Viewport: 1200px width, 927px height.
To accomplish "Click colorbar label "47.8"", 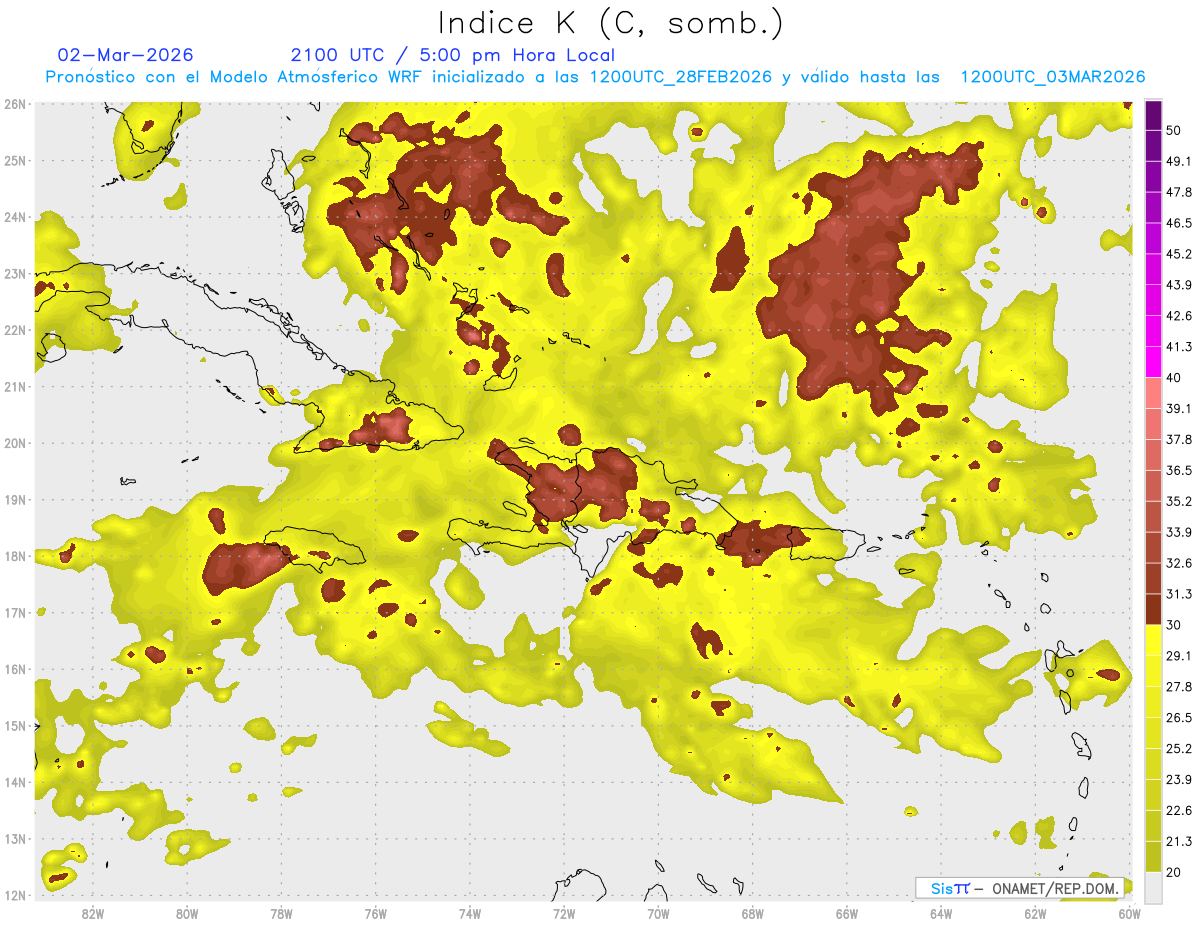I will (1179, 192).
